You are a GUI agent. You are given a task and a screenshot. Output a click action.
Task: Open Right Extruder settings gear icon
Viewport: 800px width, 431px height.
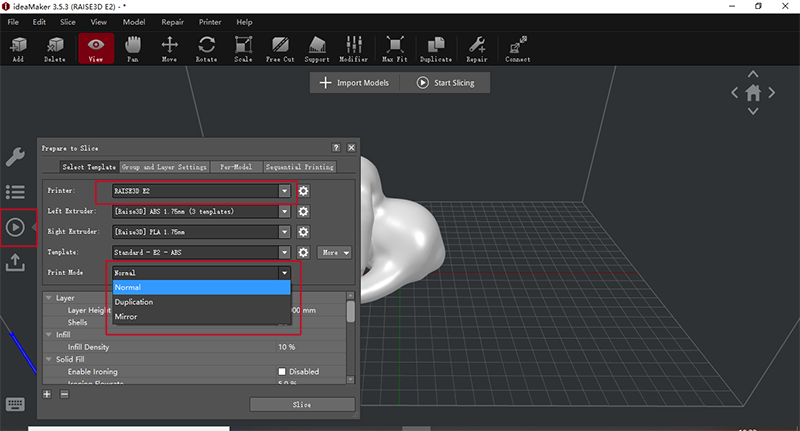(x=304, y=232)
